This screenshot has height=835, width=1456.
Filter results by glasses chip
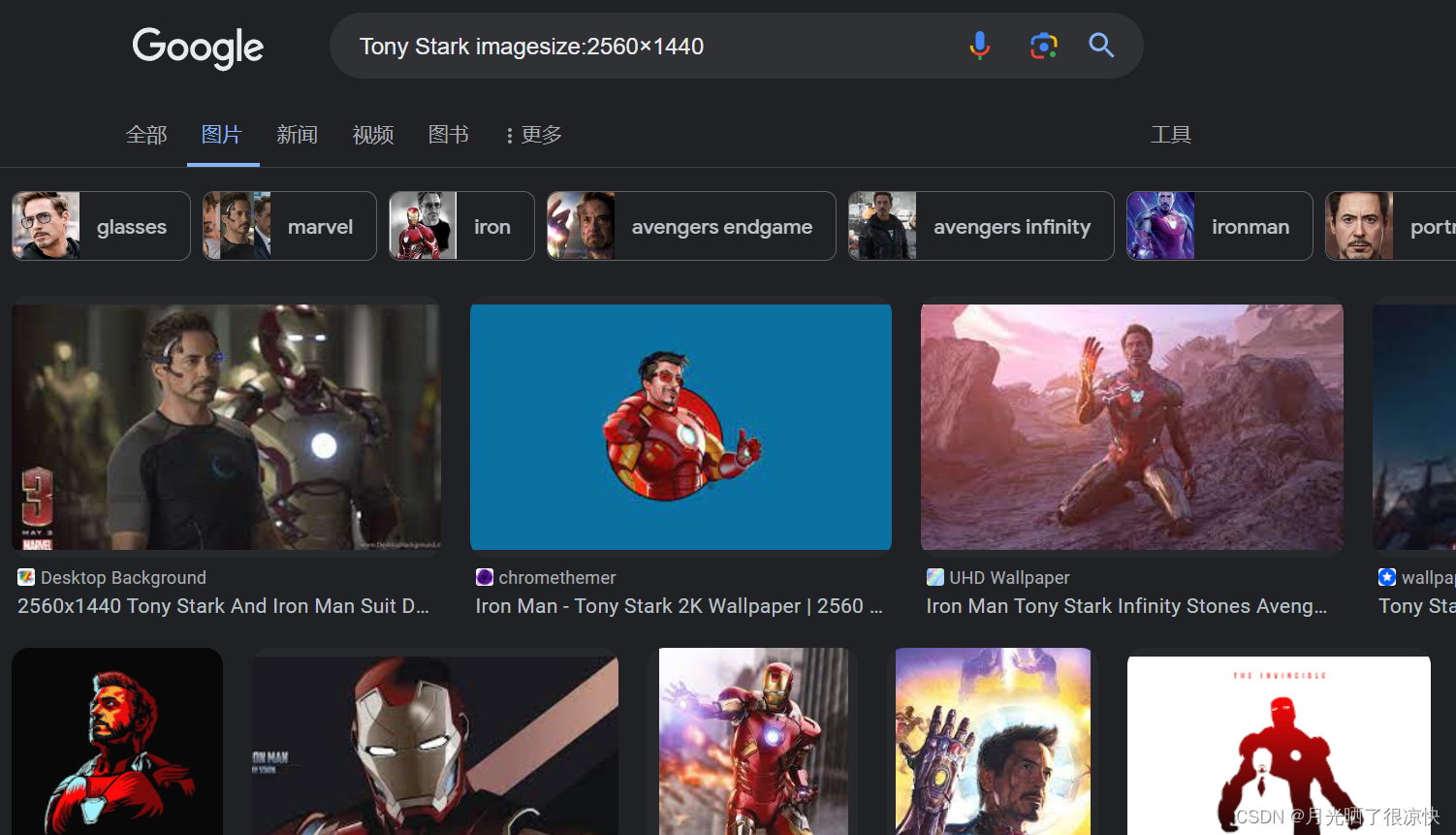coord(101,226)
